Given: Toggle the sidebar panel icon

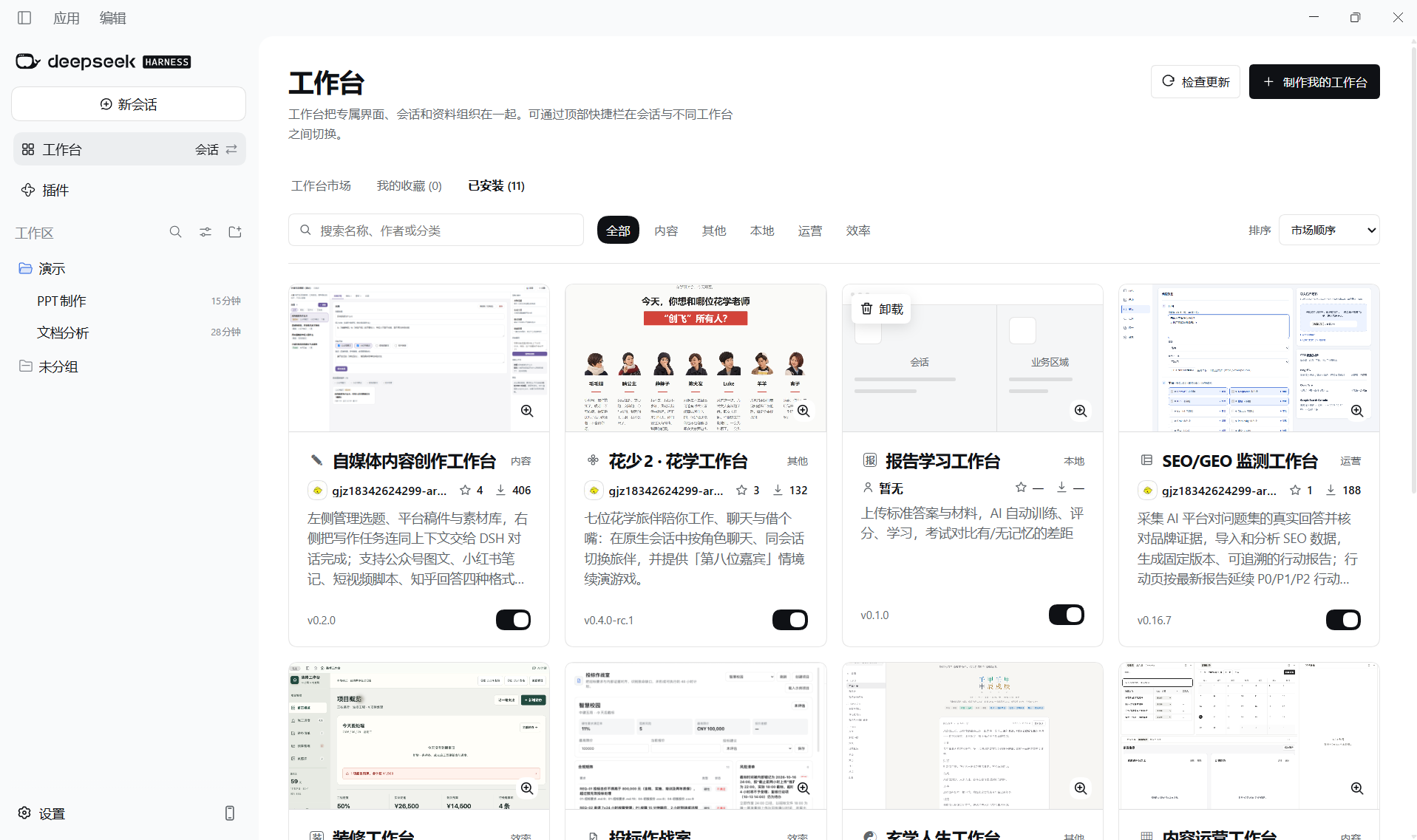Looking at the screenshot, I should point(24,18).
